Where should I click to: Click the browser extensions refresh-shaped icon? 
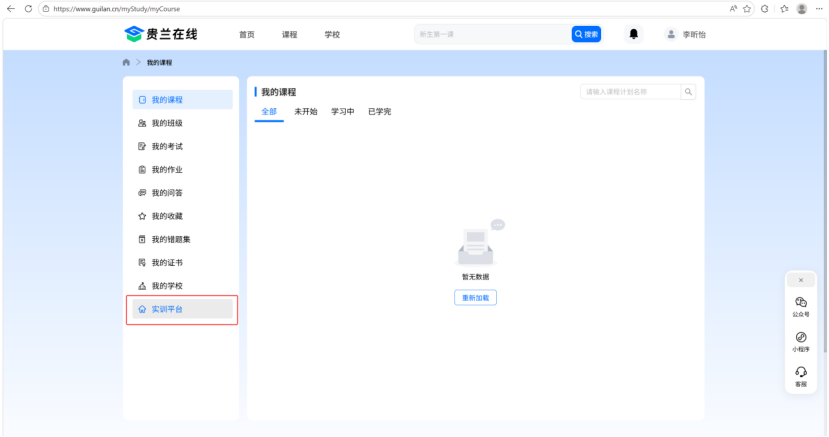(x=765, y=8)
